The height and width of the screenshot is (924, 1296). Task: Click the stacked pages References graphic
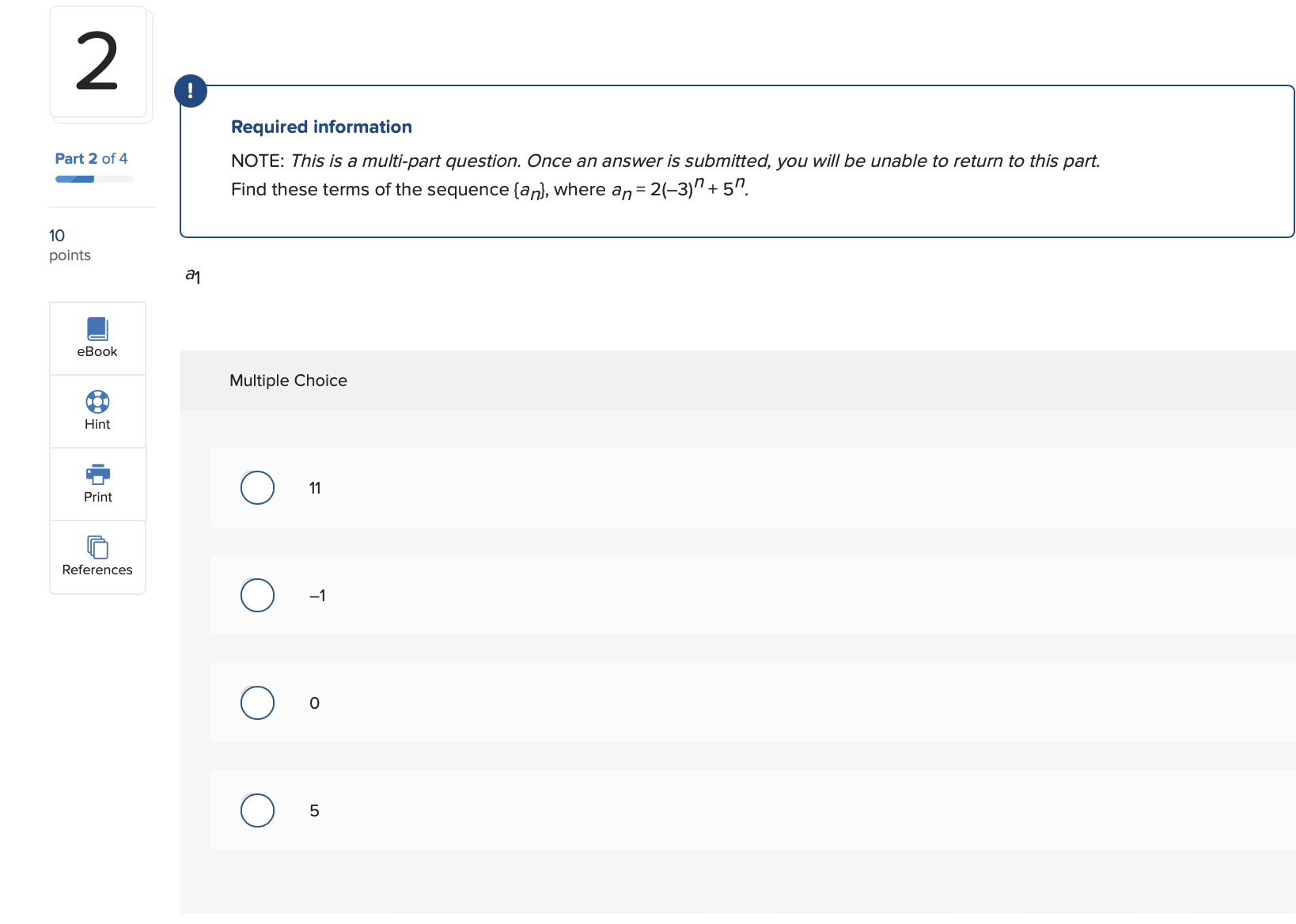tap(97, 546)
